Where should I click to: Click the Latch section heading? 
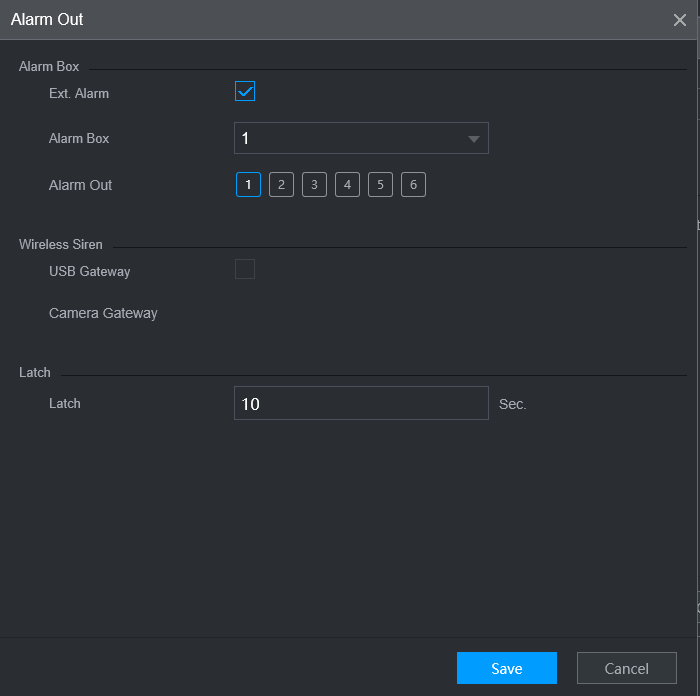(x=35, y=372)
